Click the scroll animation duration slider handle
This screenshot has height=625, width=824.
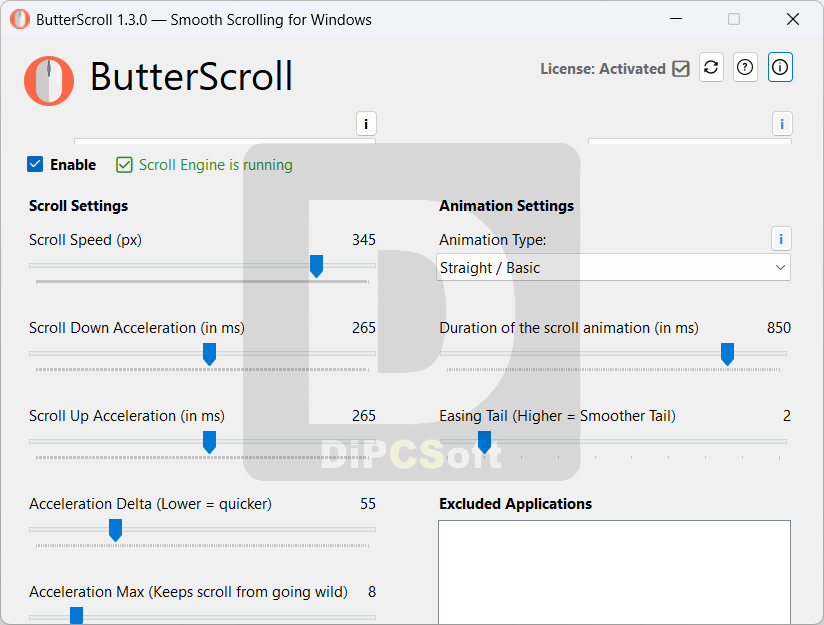click(x=727, y=354)
